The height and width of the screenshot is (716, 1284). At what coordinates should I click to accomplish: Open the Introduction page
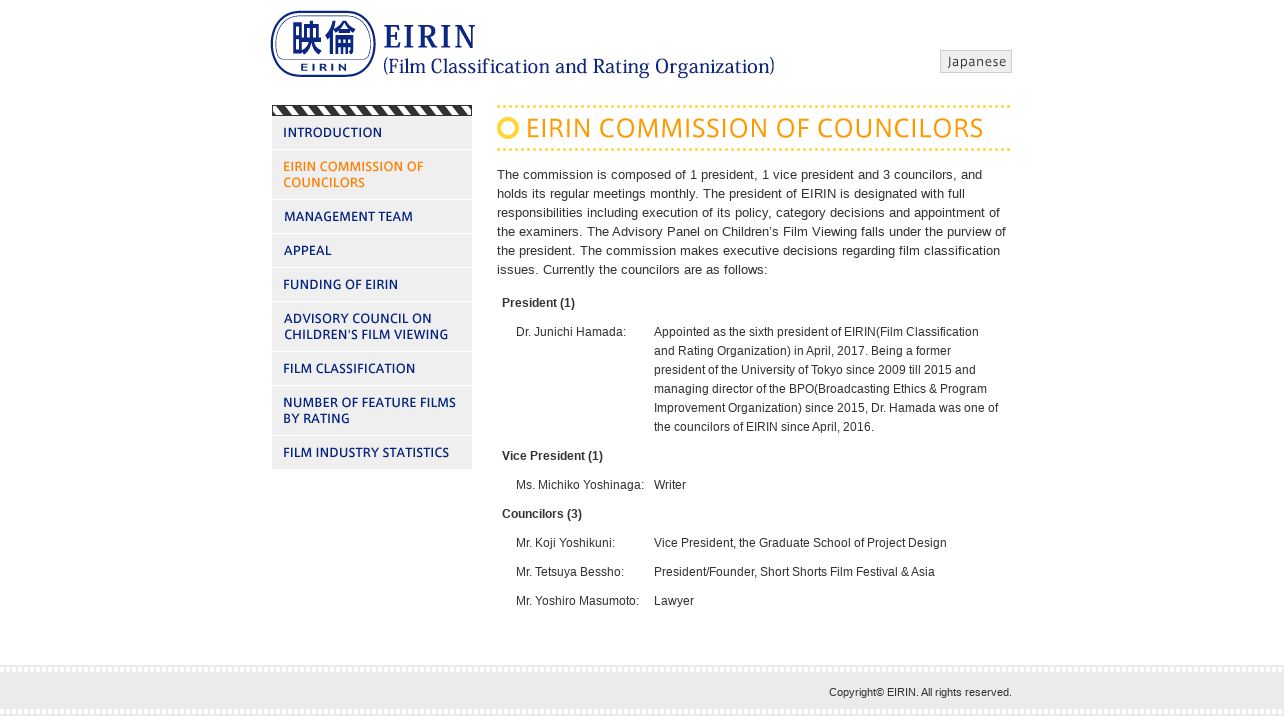(372, 133)
